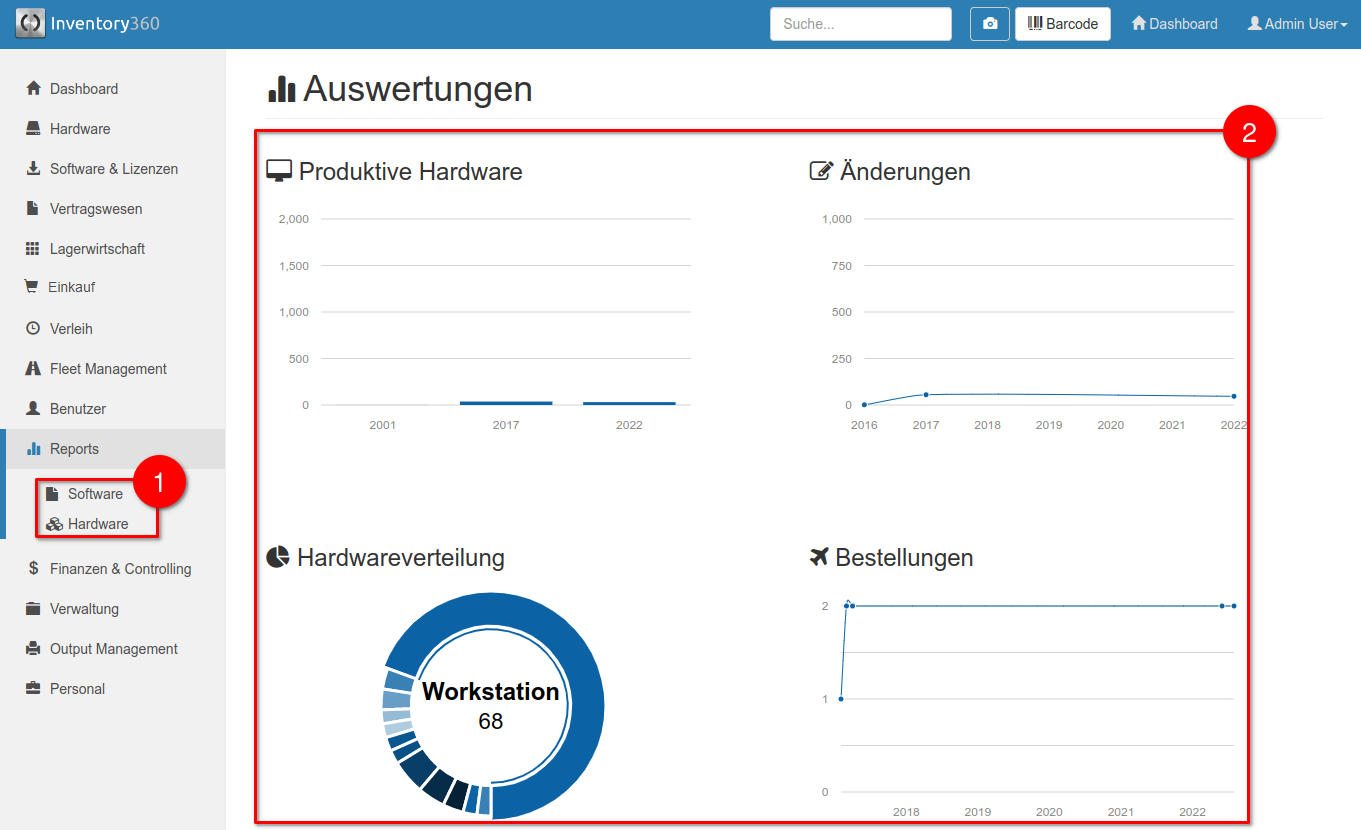
Task: Open Vertragswesen using its document icon
Action: [x=33, y=208]
